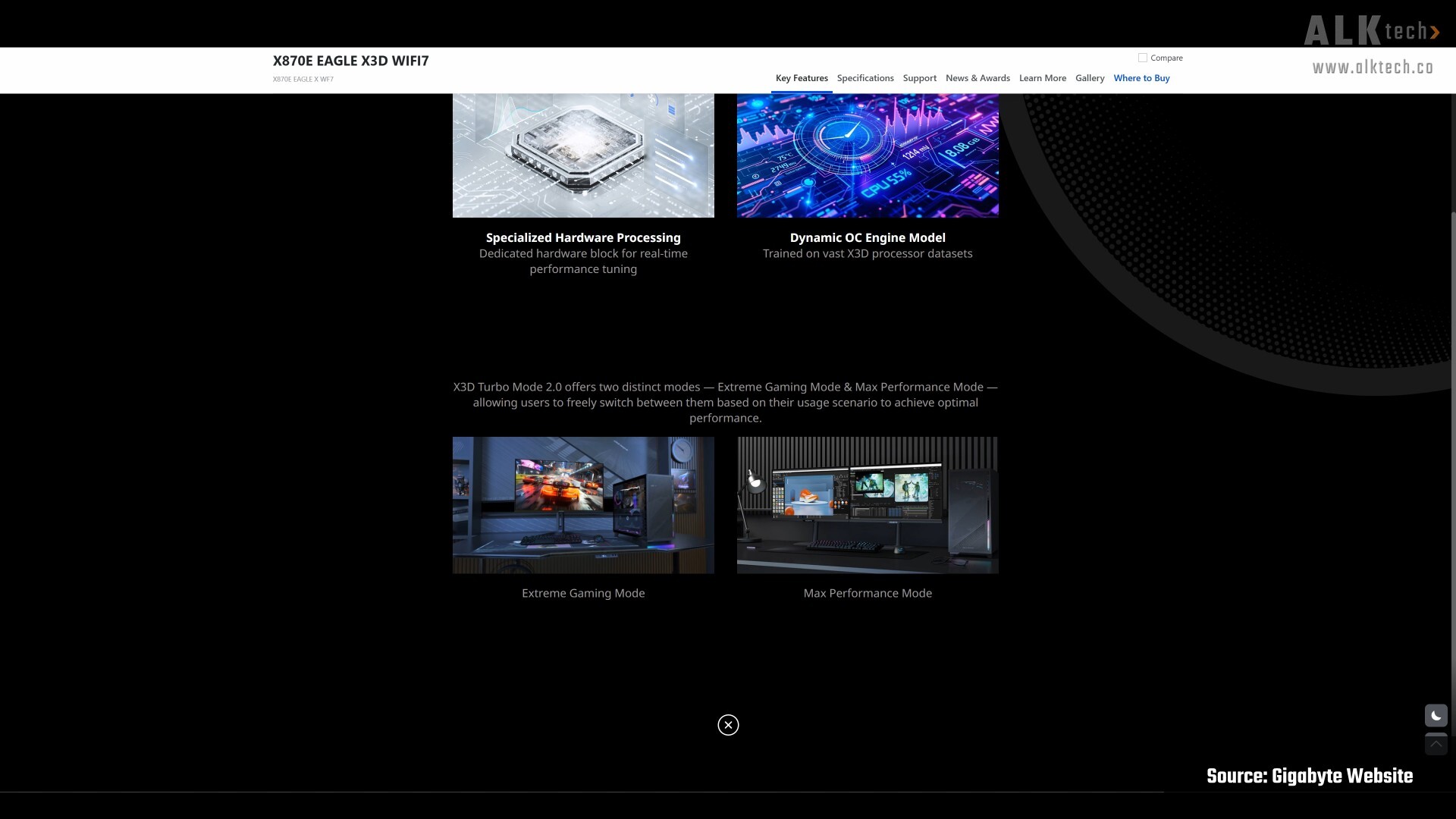Click the X870E EAGLE X3D WIFI7 title

click(350, 61)
